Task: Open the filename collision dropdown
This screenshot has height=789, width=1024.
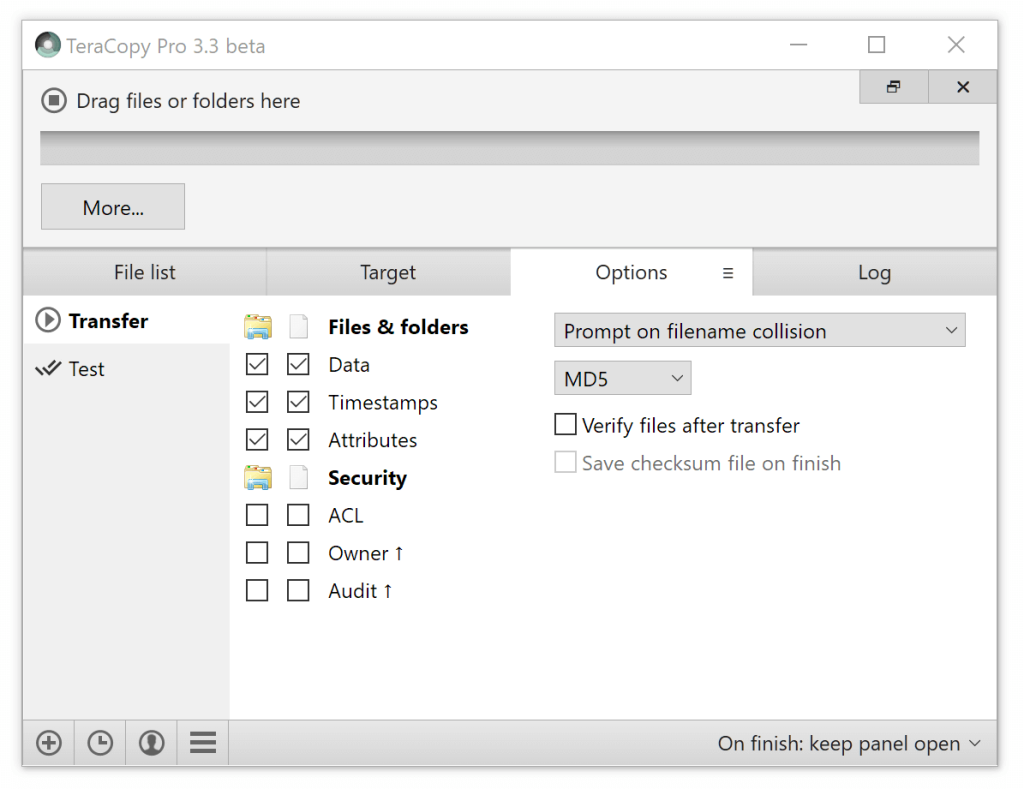Action: (x=760, y=330)
